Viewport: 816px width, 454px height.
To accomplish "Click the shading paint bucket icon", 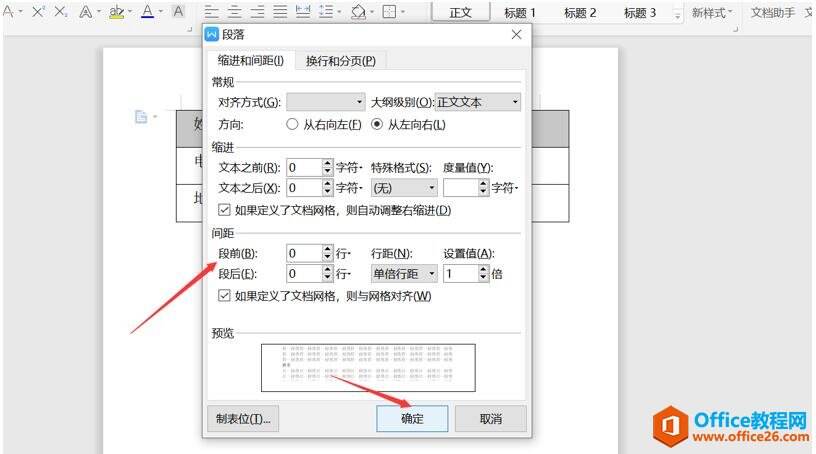I will pyautogui.click(x=358, y=11).
